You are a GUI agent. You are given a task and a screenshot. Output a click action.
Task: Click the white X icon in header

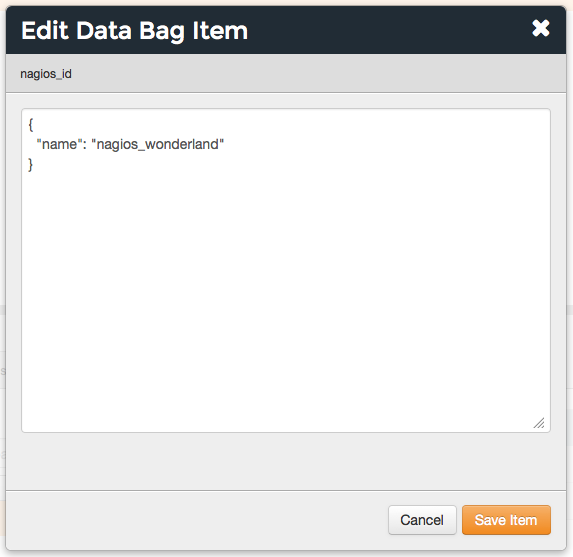coord(540,29)
